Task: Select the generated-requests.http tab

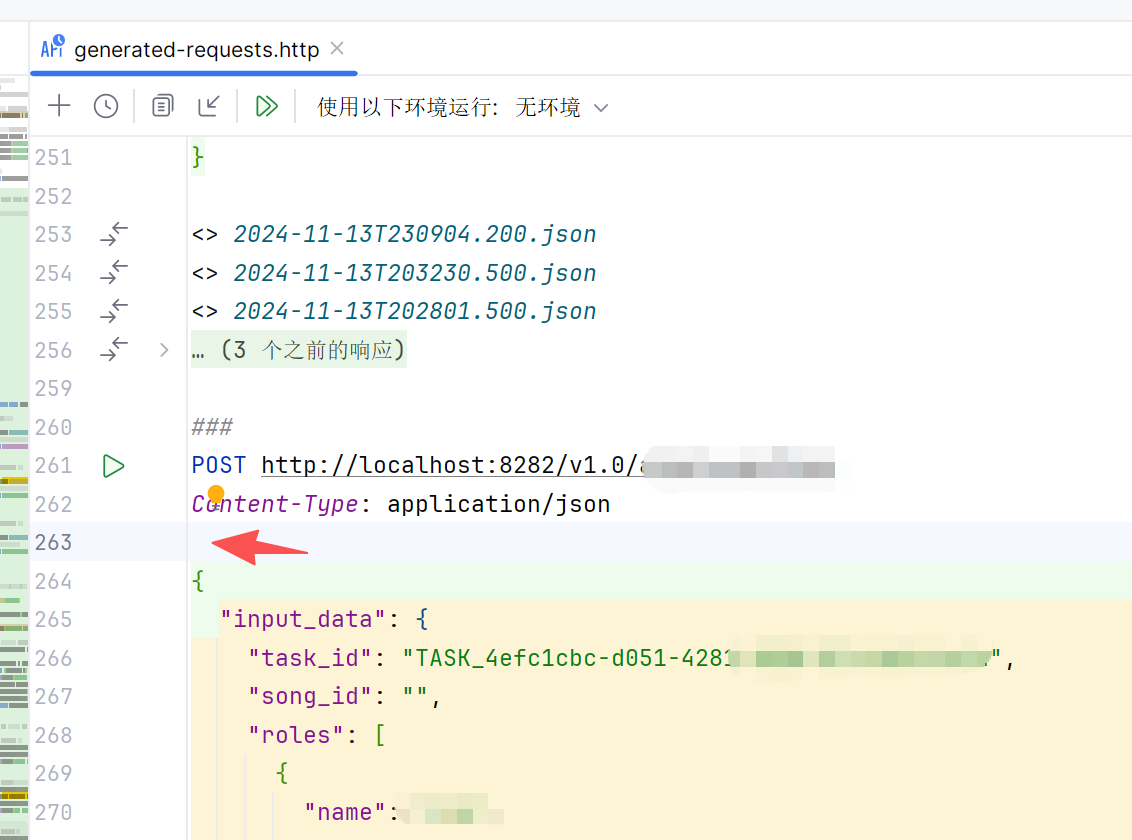Action: click(x=193, y=49)
